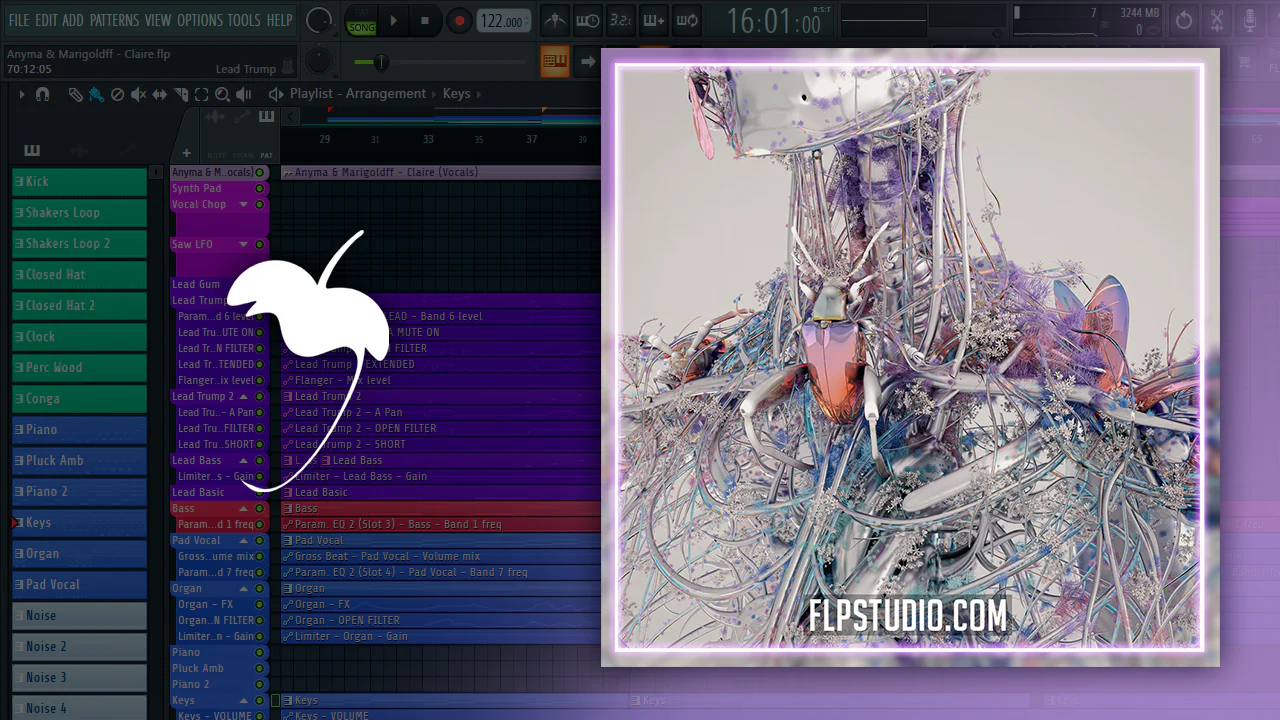Image resolution: width=1280 pixels, height=720 pixels.
Task: Click the master volume knob
Action: [x=319, y=20]
